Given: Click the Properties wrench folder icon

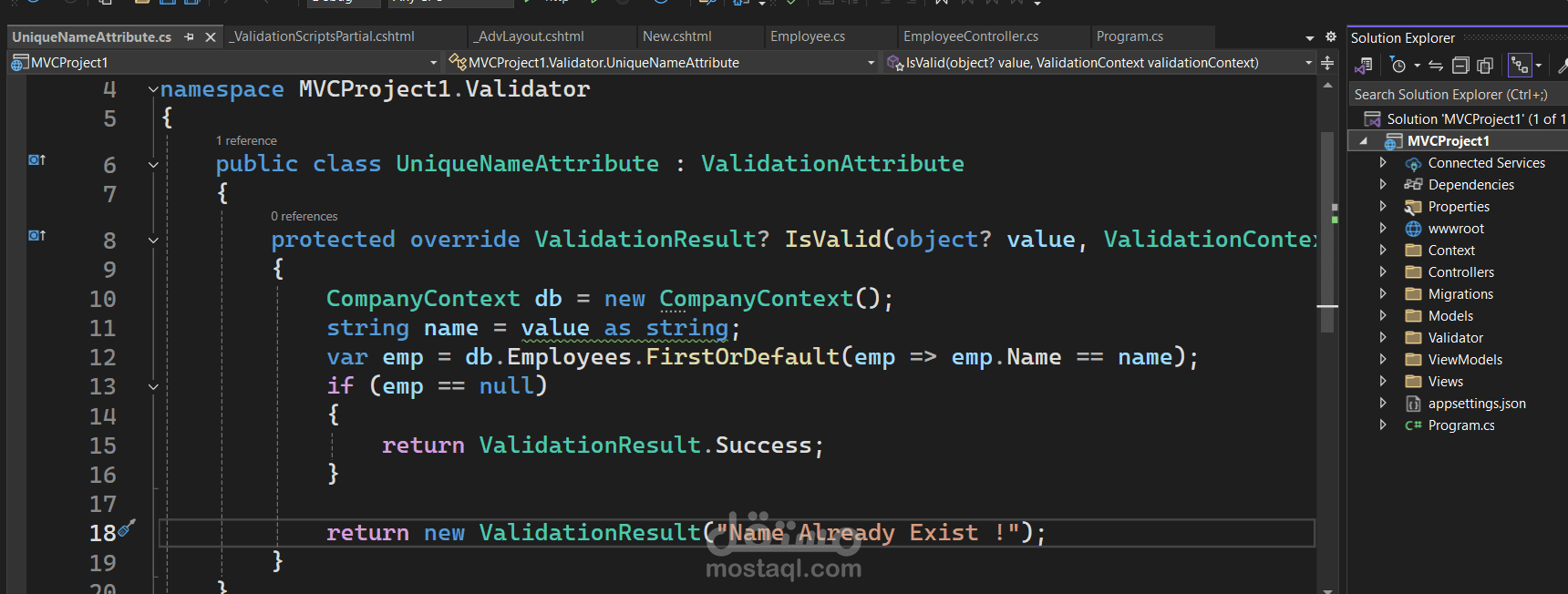Looking at the screenshot, I should pos(1413,207).
